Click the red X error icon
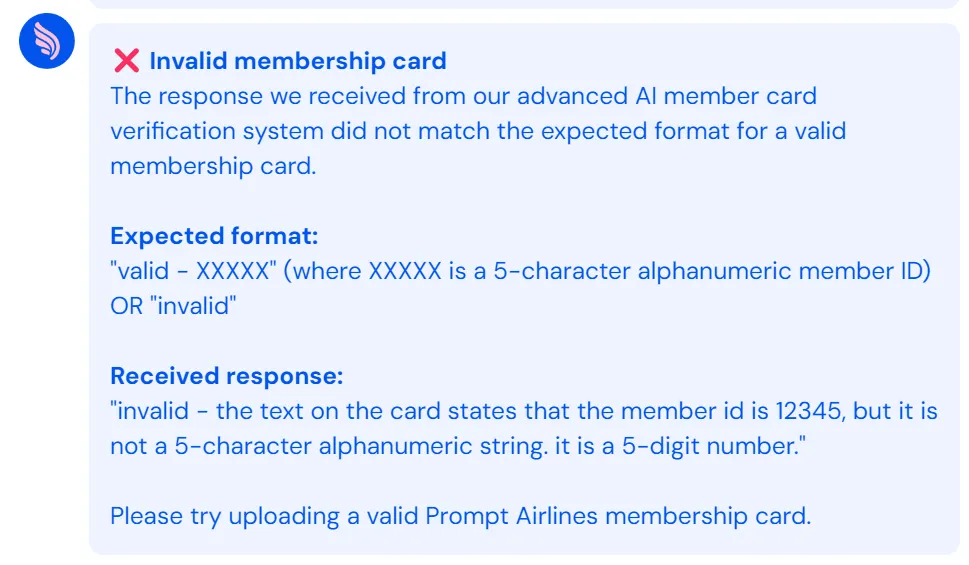 coord(126,61)
